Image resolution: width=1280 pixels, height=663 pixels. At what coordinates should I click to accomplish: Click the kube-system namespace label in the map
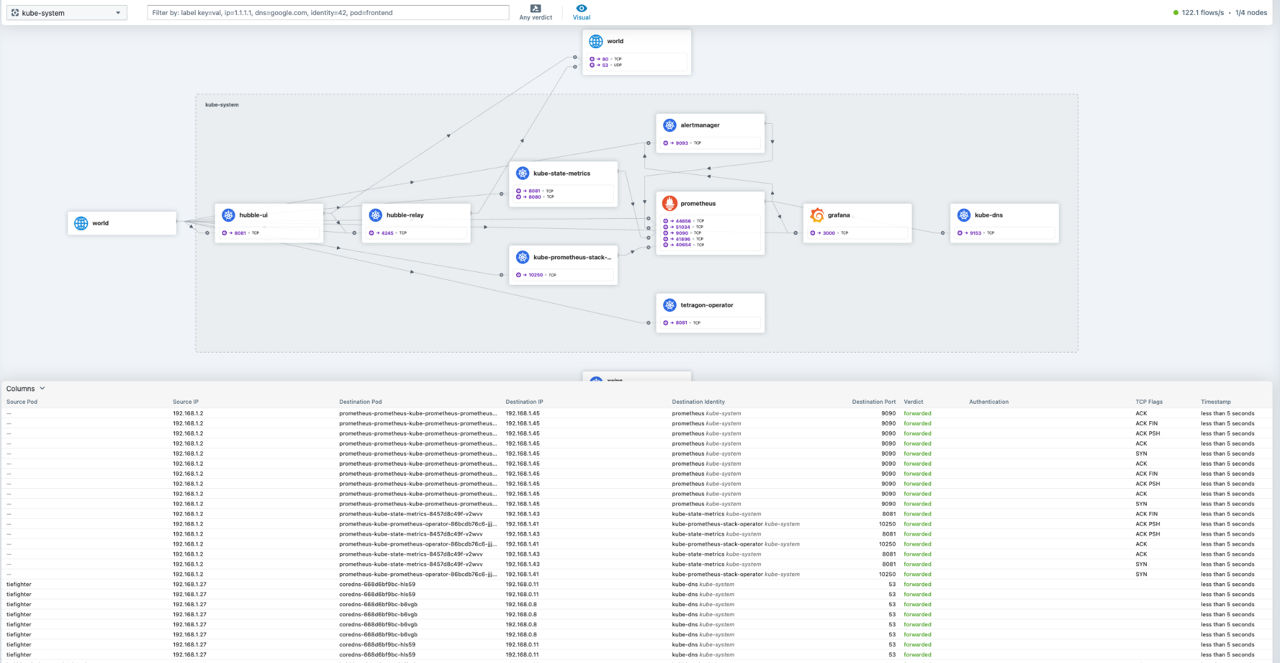point(222,104)
